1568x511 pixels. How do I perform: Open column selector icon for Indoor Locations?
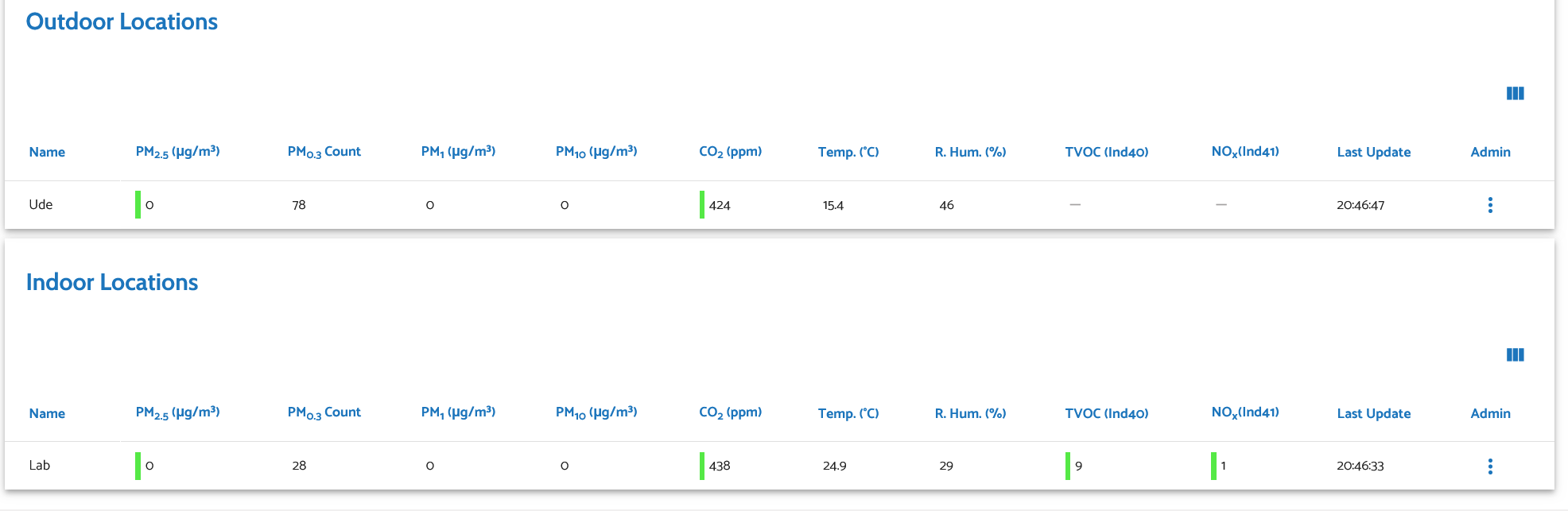tap(1515, 355)
